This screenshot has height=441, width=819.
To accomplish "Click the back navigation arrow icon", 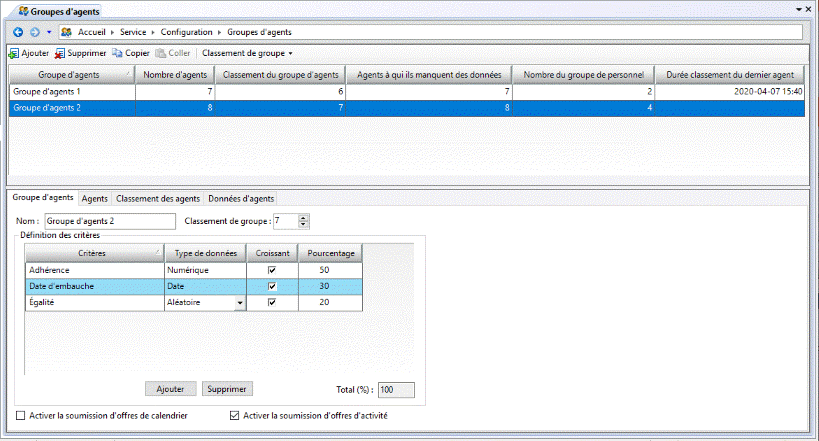I will pyautogui.click(x=18, y=32).
